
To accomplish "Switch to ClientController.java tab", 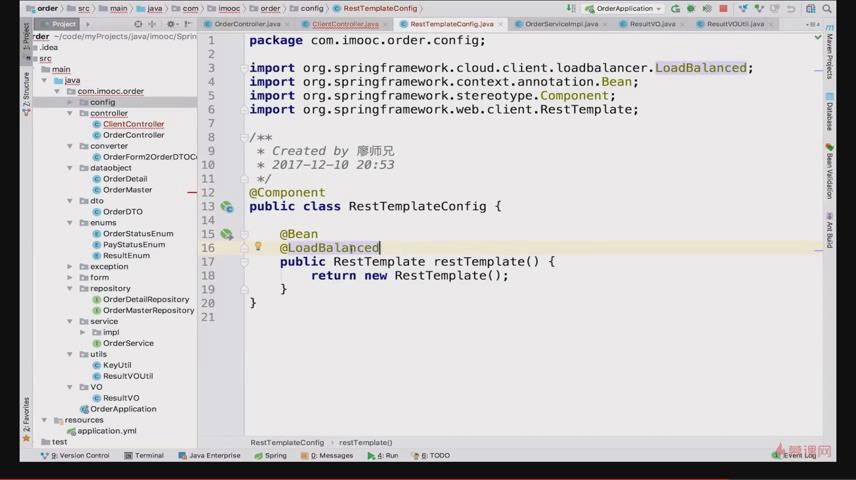I will pos(344,24).
